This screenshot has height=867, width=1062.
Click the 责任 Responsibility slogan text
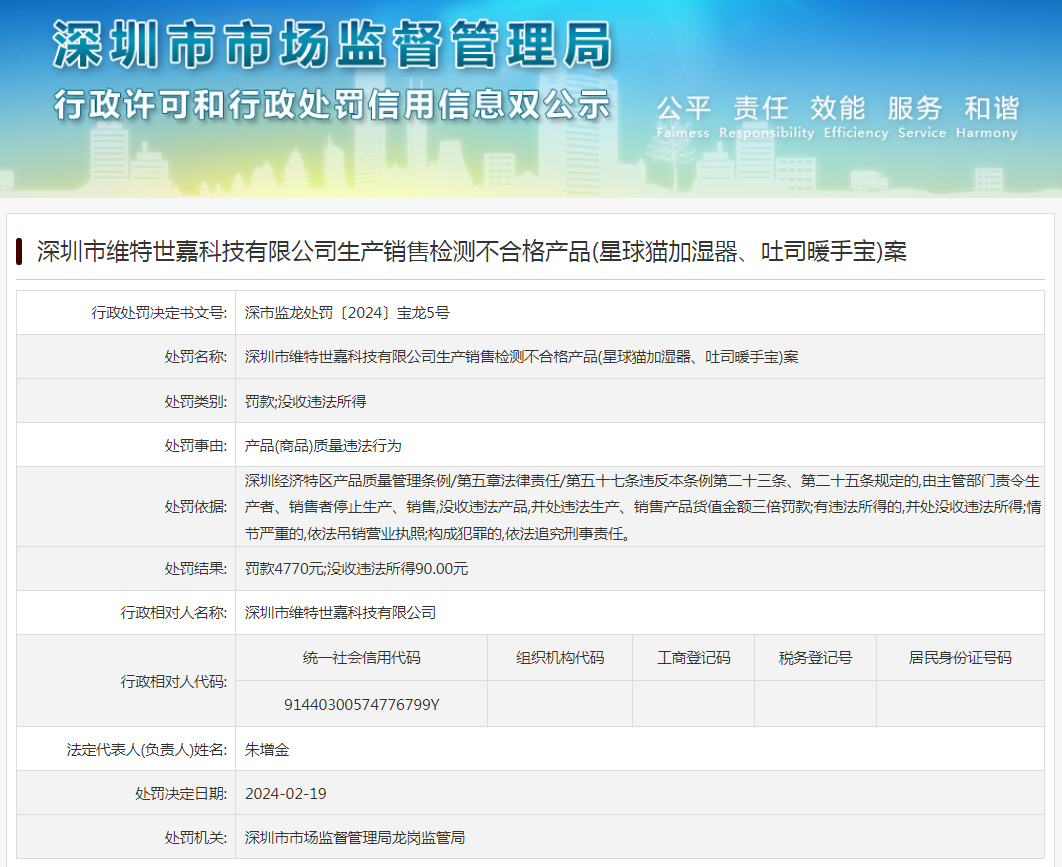766,117
